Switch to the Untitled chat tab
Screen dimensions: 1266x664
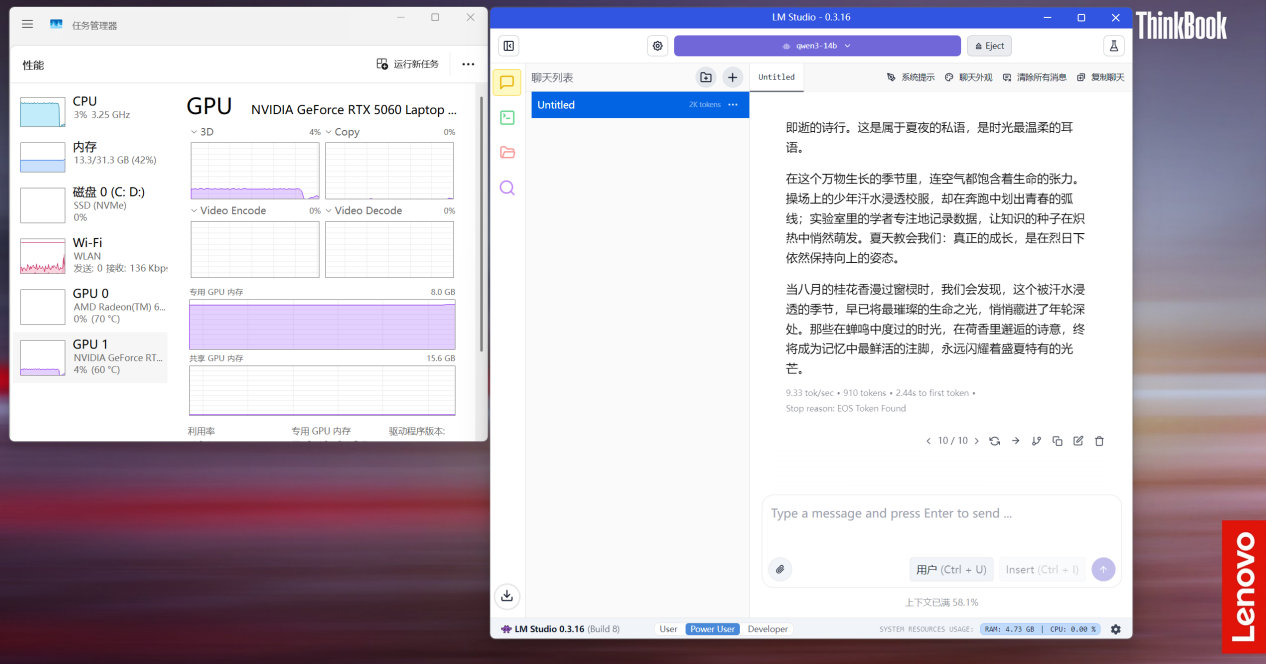(x=775, y=76)
